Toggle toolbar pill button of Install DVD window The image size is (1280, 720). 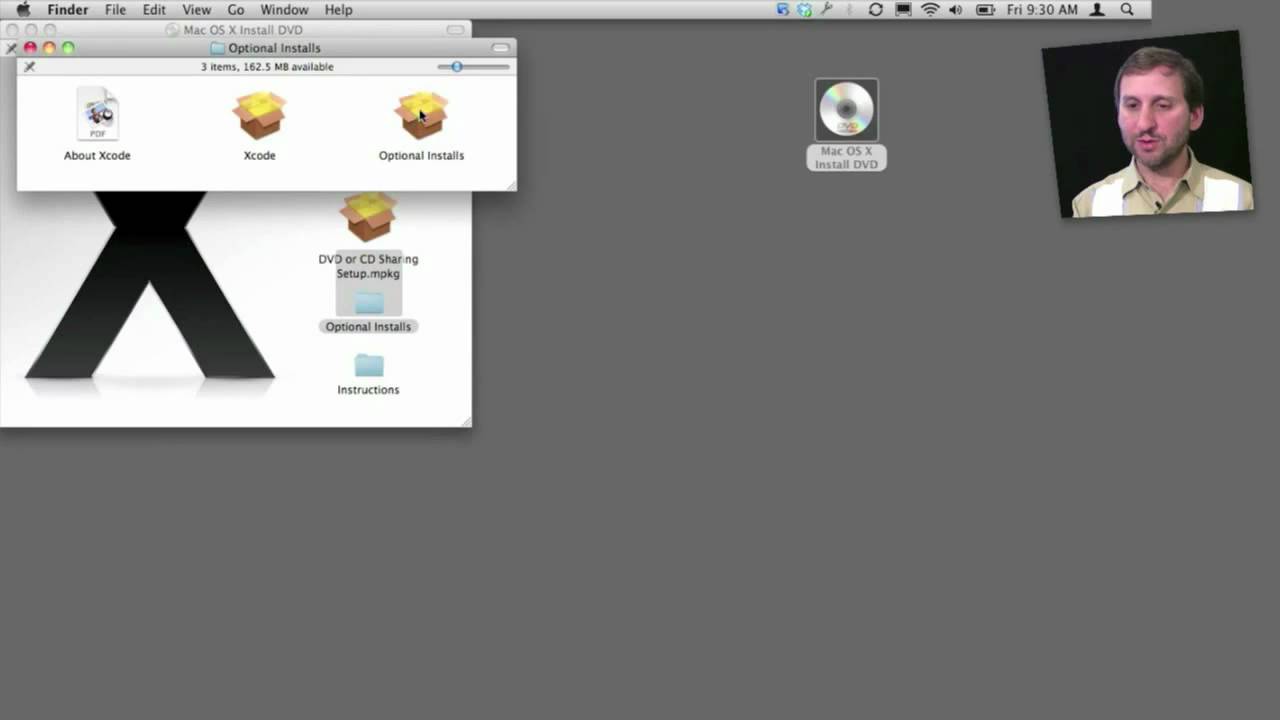(455, 30)
